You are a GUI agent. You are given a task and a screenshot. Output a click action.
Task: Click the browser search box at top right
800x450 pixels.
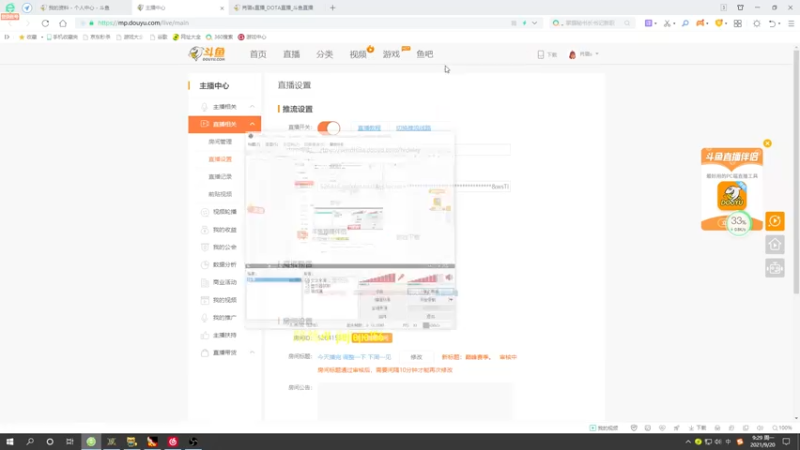pos(592,23)
